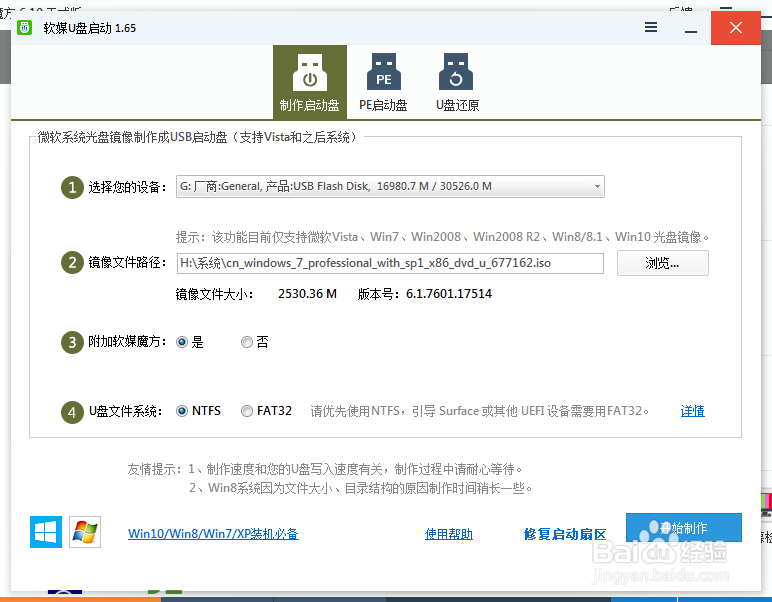Click the 浏览... browse button
Screen dimensions: 772x602
click(x=663, y=263)
